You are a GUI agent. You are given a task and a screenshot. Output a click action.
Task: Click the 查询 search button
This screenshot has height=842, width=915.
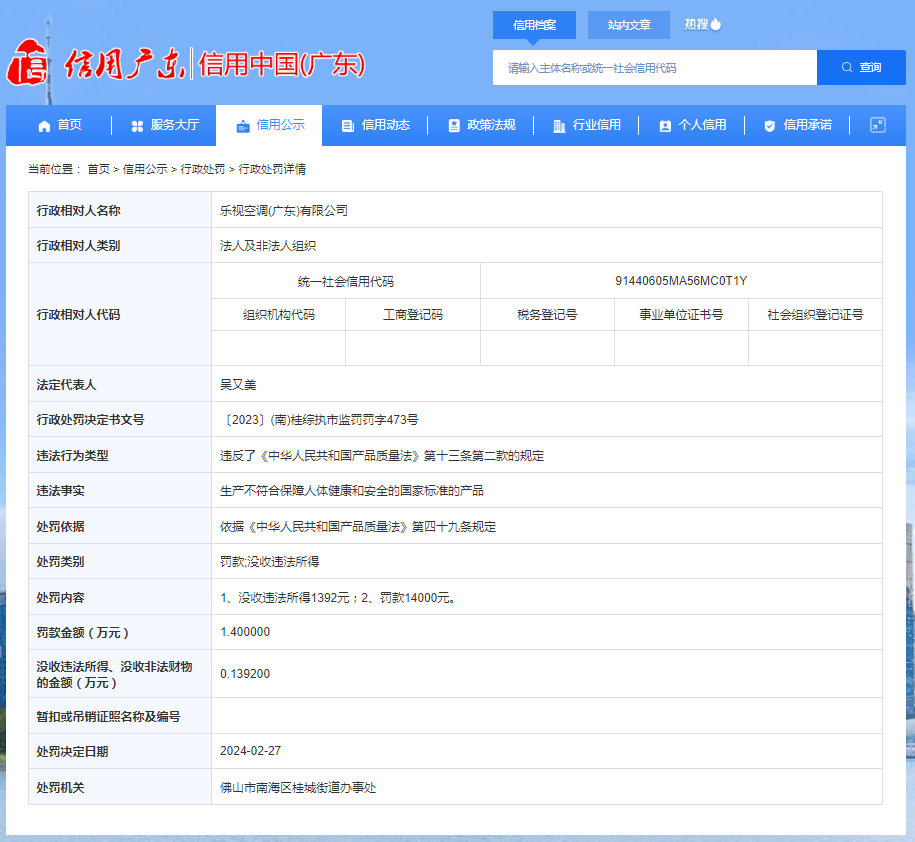point(861,68)
